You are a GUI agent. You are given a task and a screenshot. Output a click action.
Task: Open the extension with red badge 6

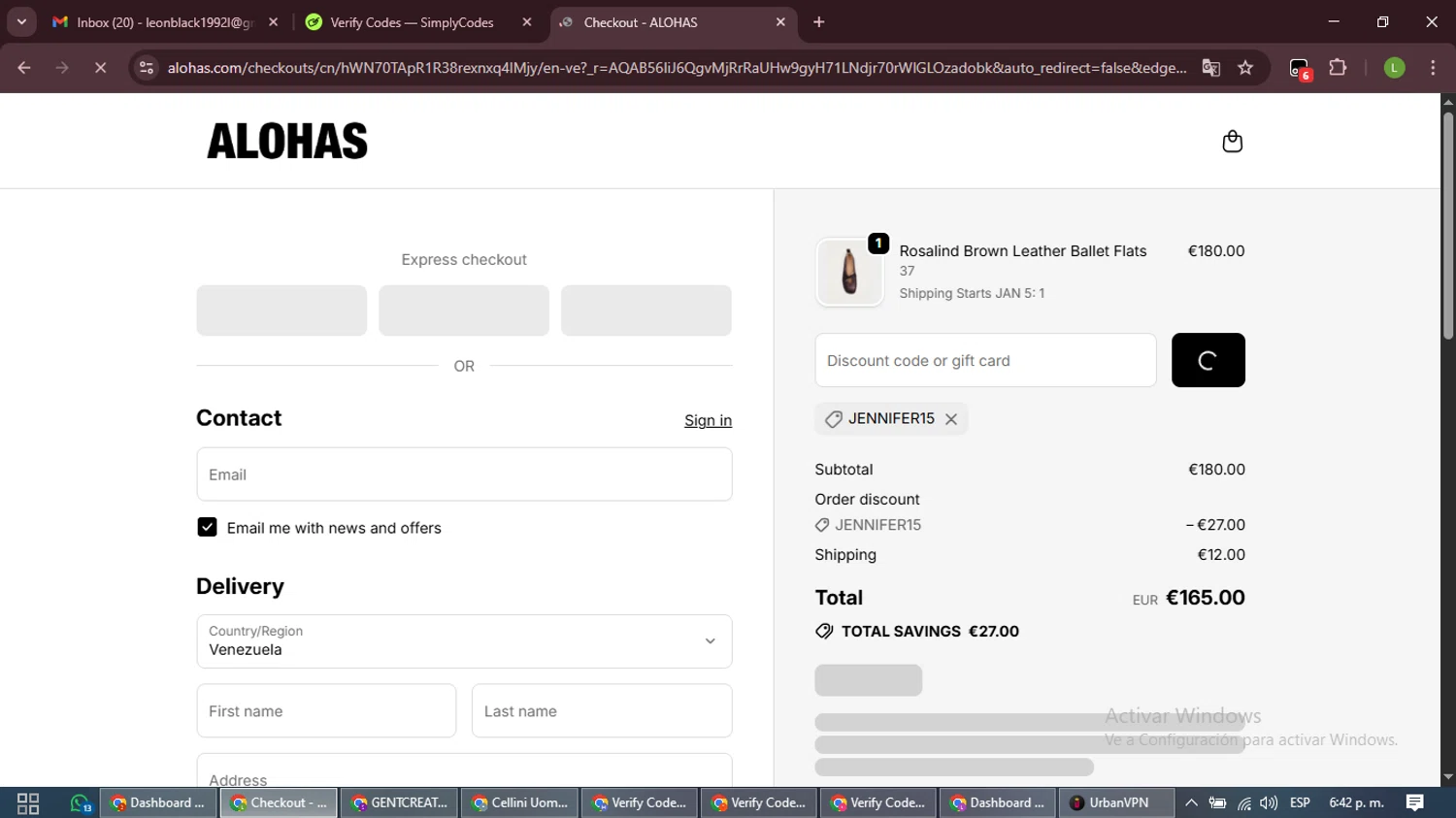1300,68
